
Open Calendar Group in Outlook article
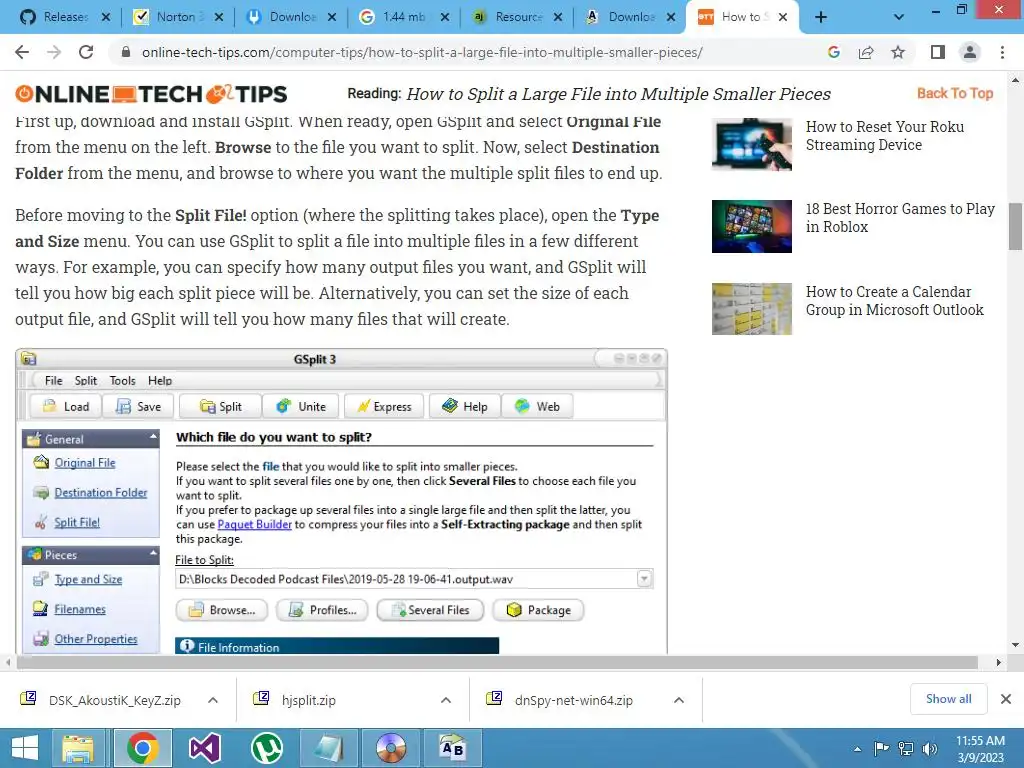tap(894, 300)
